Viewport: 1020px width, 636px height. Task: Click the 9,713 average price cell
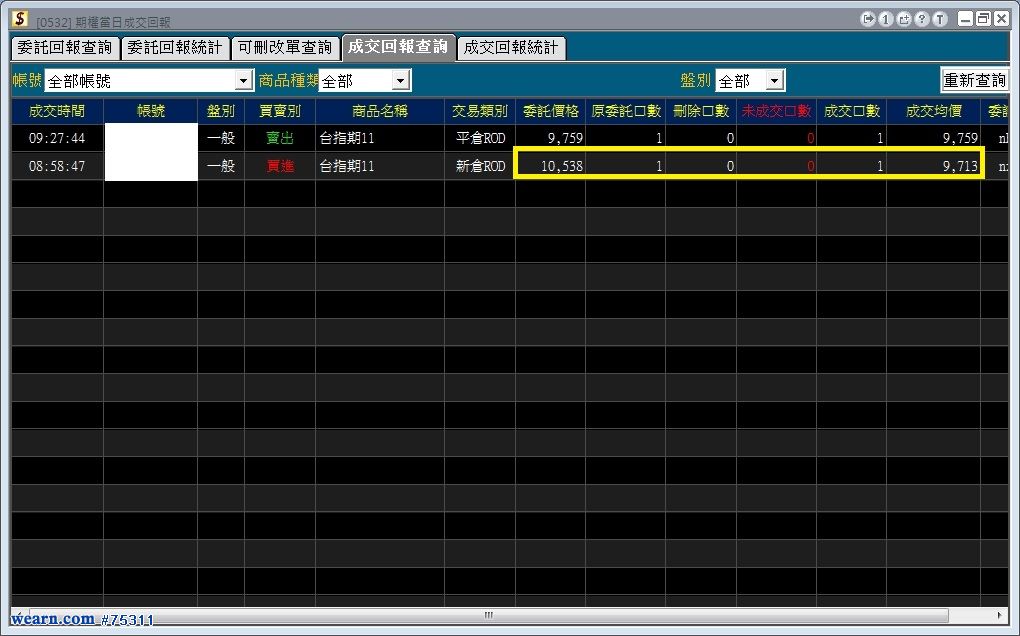[x=934, y=166]
